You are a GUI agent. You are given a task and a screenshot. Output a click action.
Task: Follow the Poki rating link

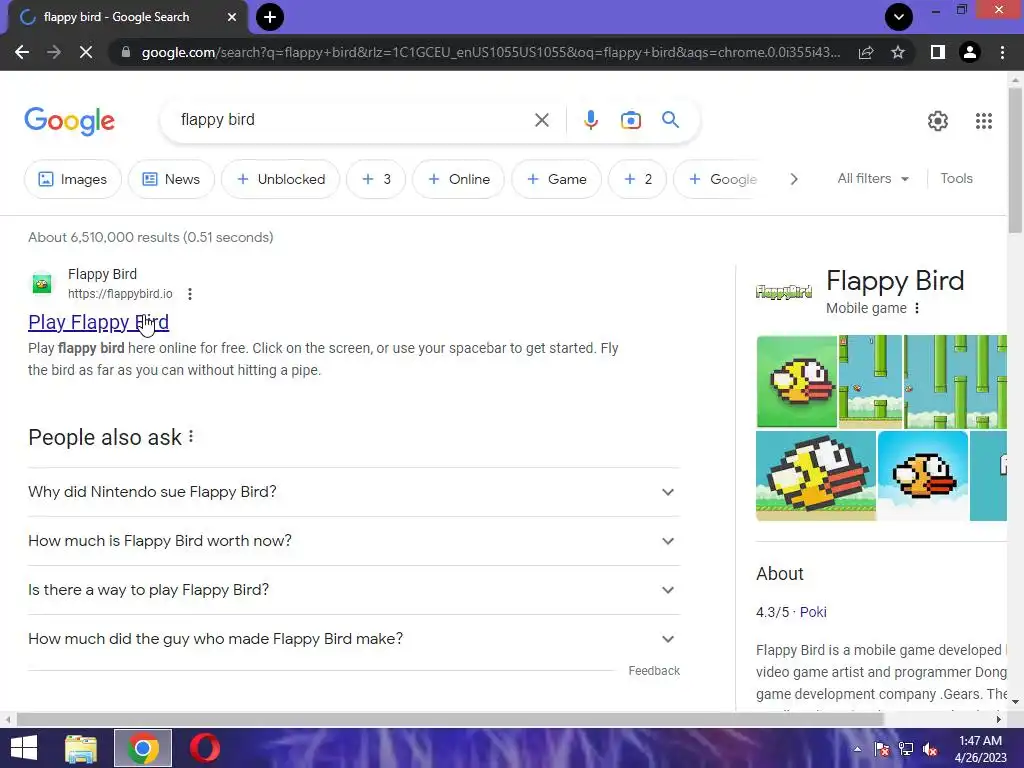point(813,612)
